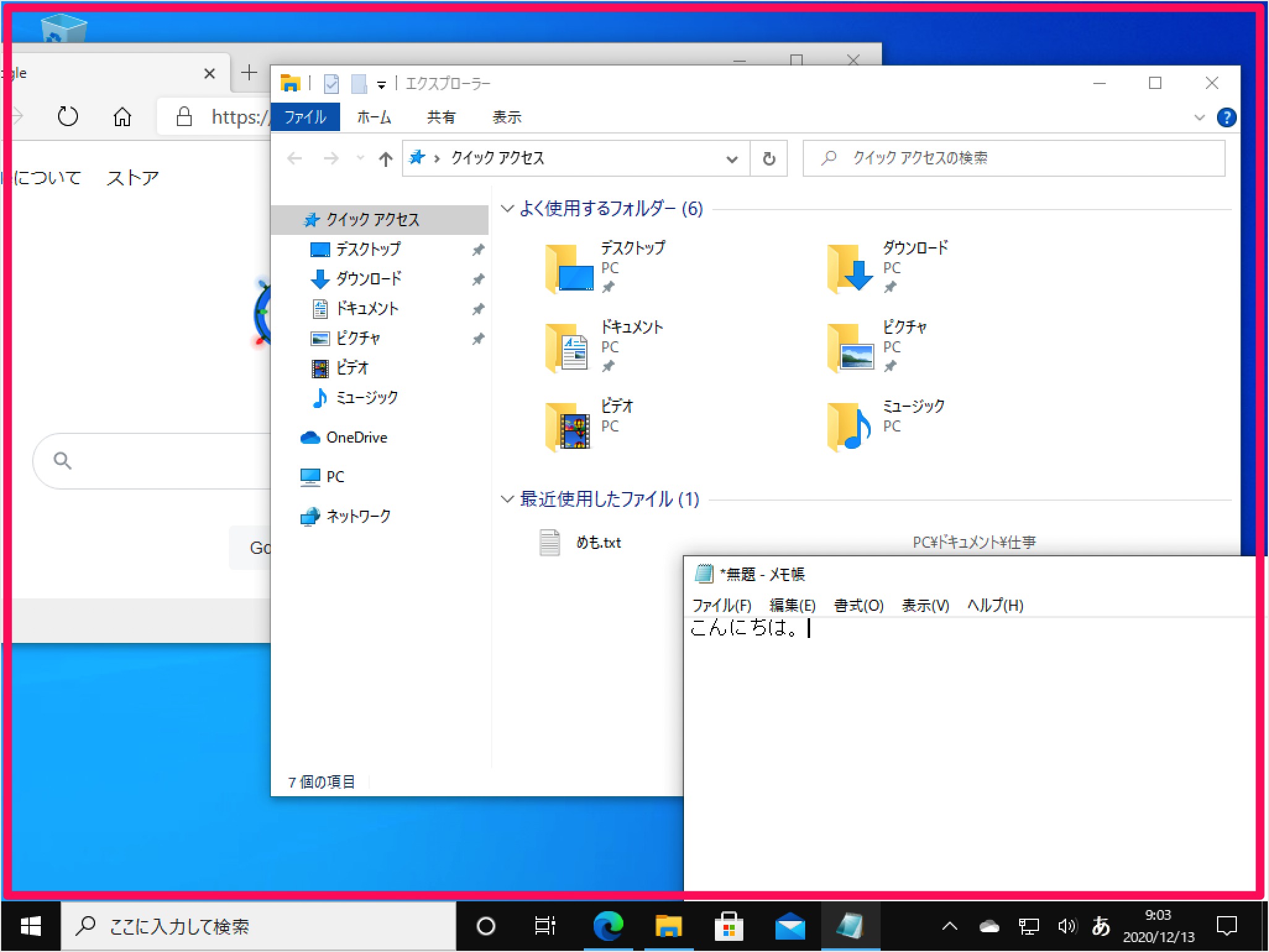The image size is (1269, 952).
Task: Click the back navigation arrow in Explorer
Action: pyautogui.click(x=294, y=158)
